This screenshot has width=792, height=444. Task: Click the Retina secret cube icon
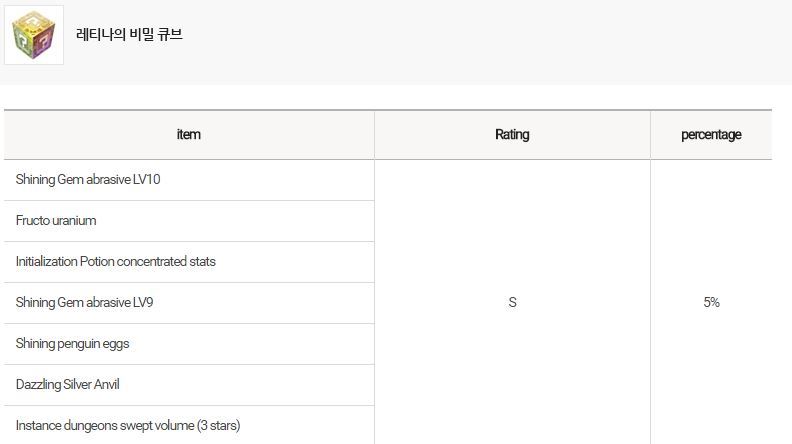coord(34,35)
